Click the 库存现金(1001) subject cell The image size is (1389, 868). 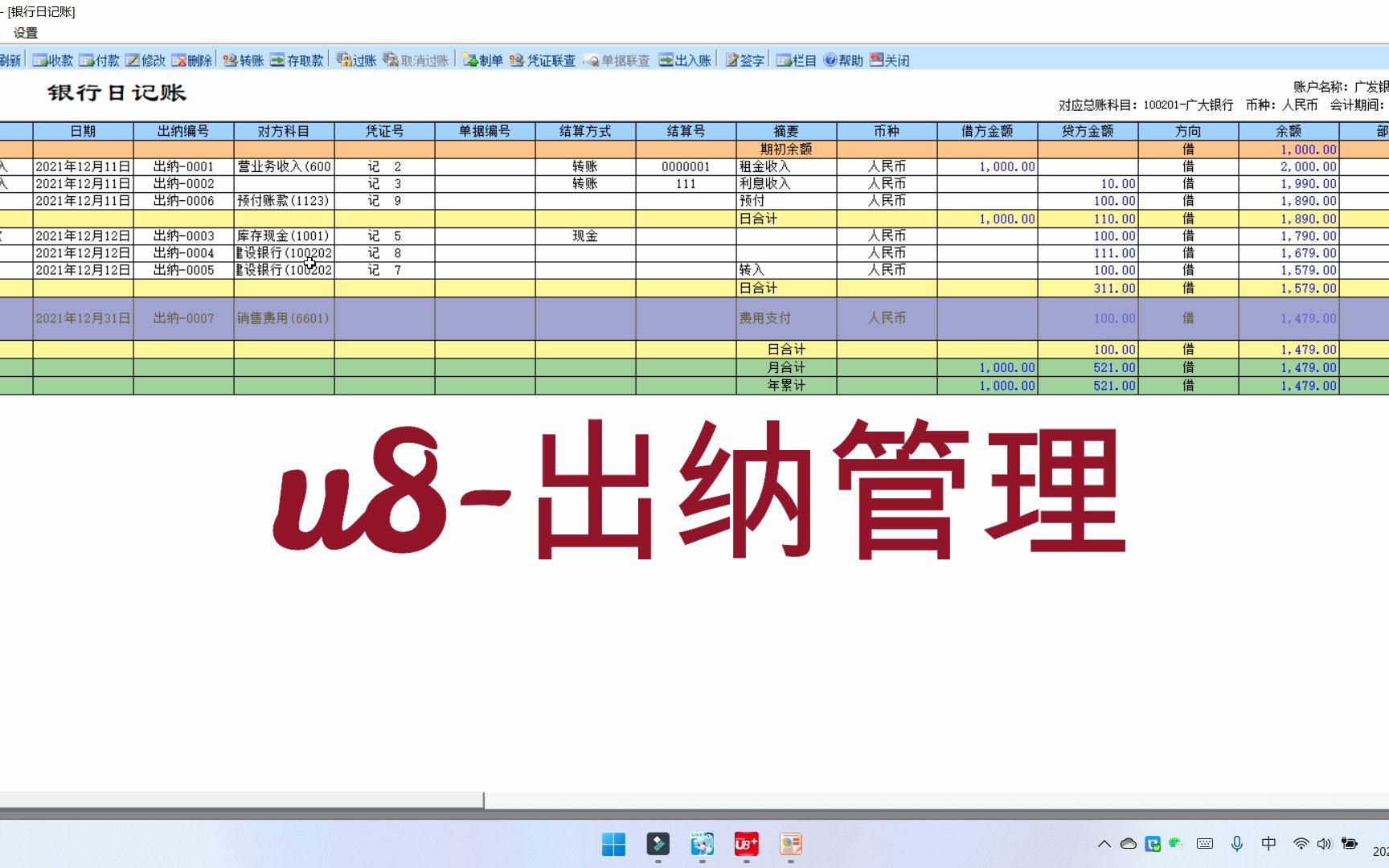pyautogui.click(x=284, y=236)
